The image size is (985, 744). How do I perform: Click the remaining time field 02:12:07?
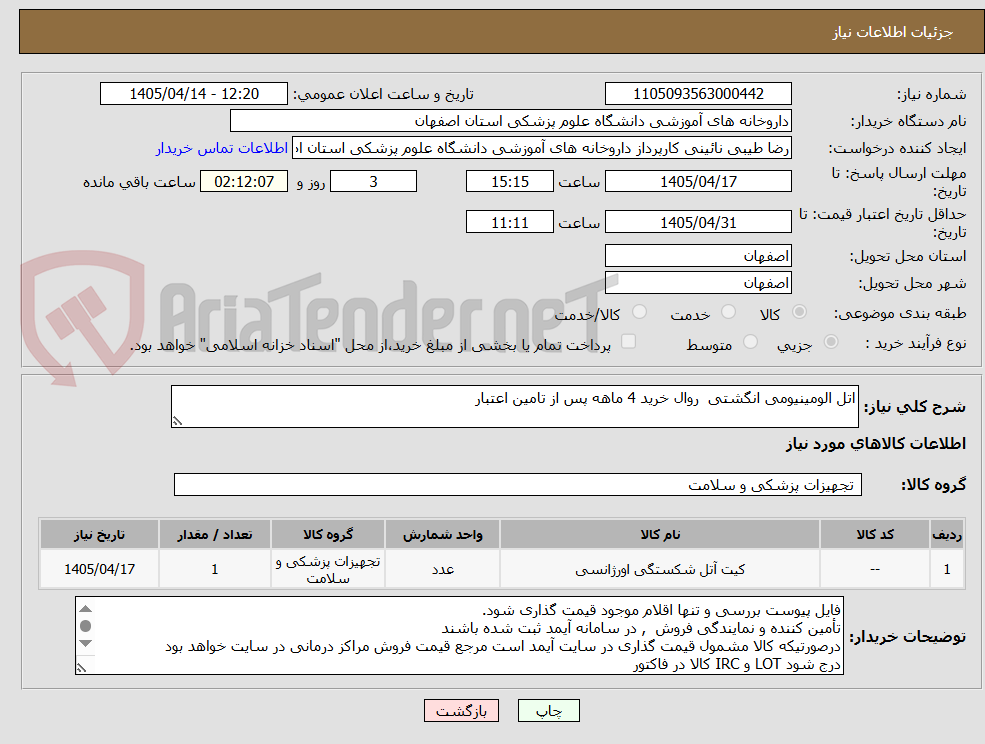pos(244,182)
